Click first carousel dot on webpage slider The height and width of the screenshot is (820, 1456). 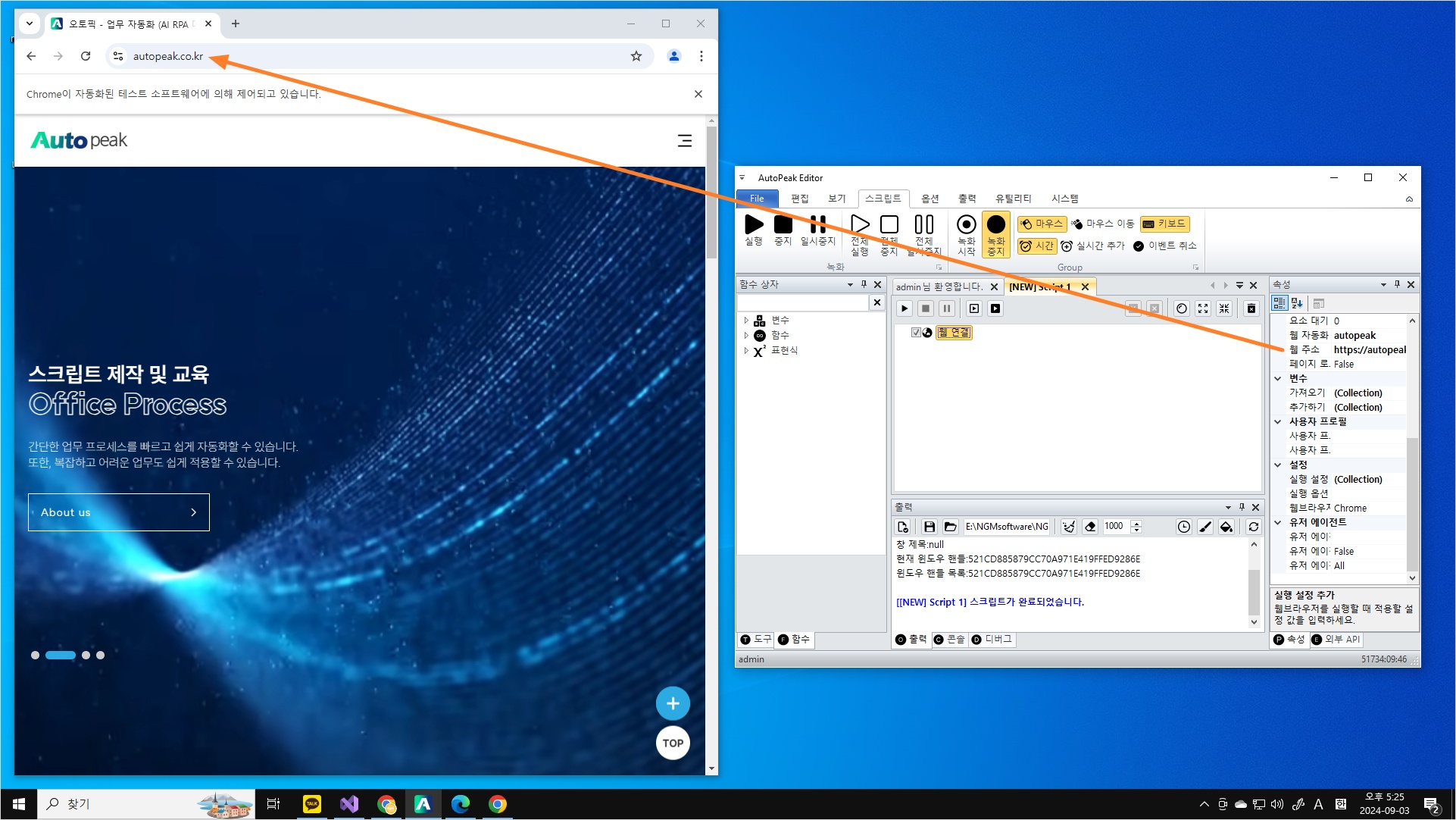(x=35, y=656)
